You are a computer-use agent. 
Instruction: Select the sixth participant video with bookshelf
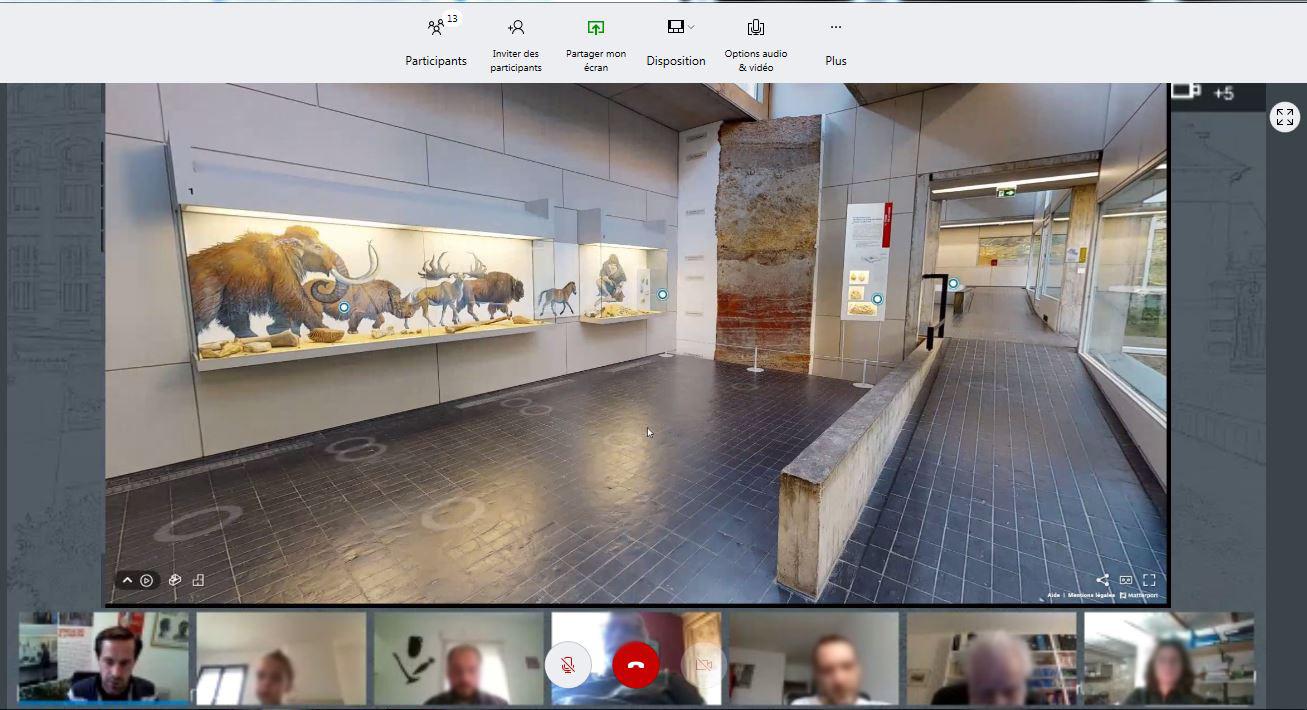[991, 658]
